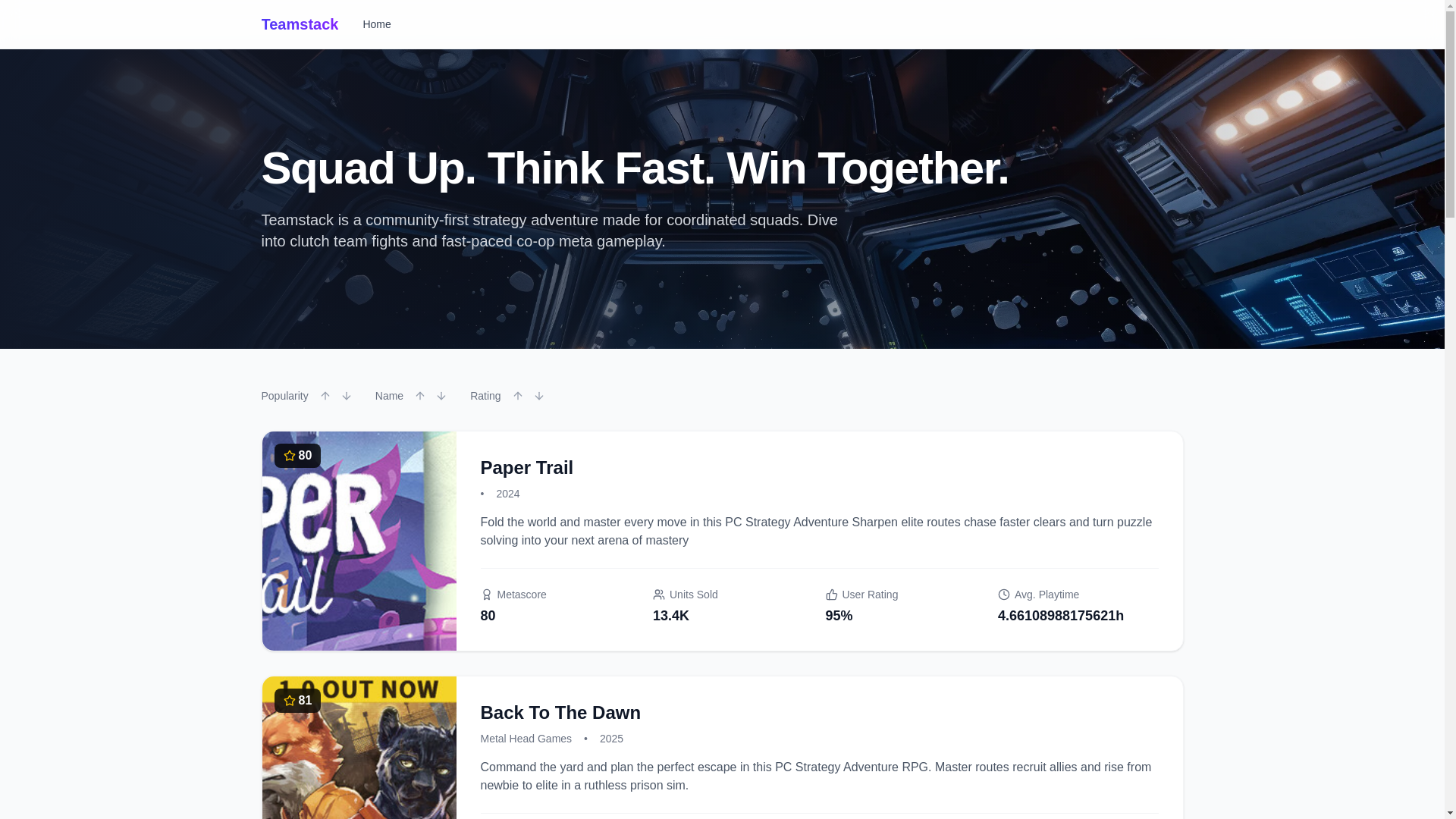This screenshot has height=819, width=1456.
Task: Sort by Name descending arrow
Action: pos(441,396)
